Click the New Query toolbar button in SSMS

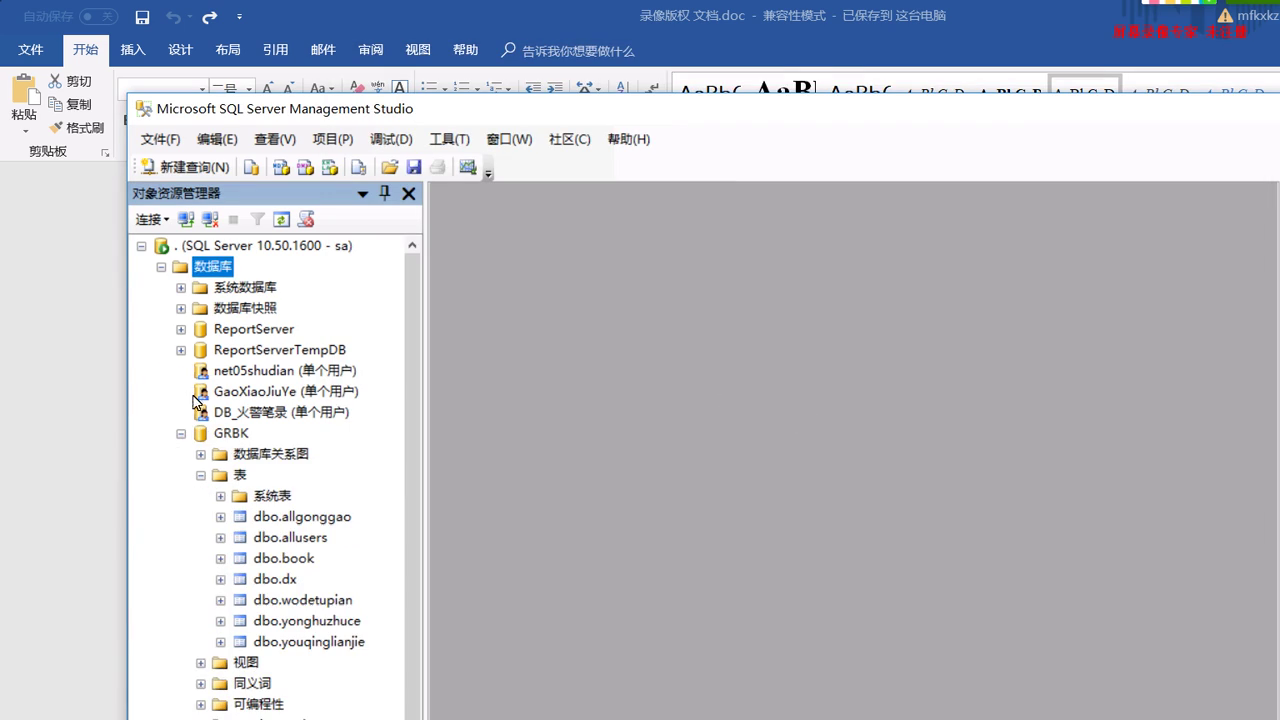185,167
